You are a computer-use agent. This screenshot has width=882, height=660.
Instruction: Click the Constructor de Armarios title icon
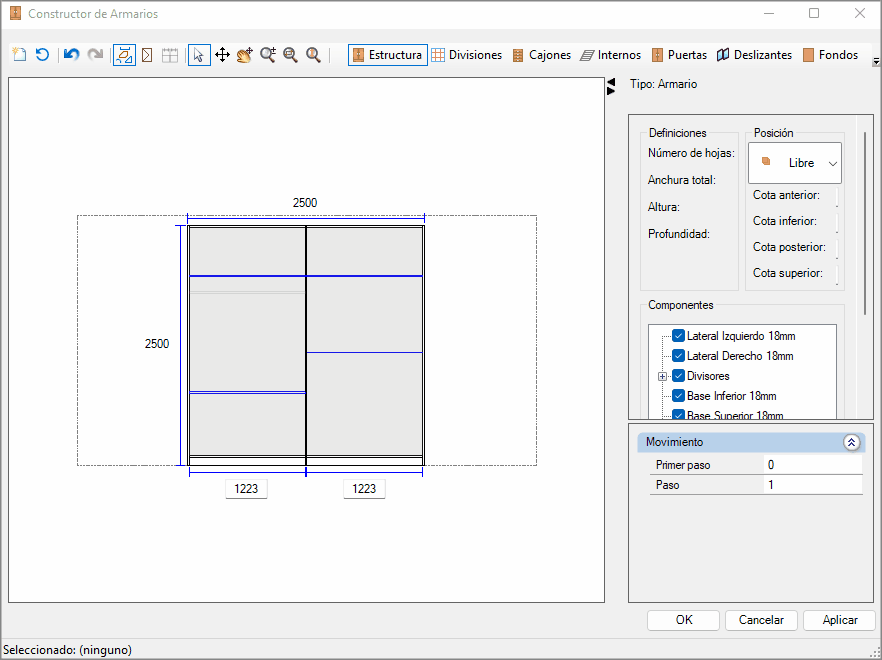[16, 14]
